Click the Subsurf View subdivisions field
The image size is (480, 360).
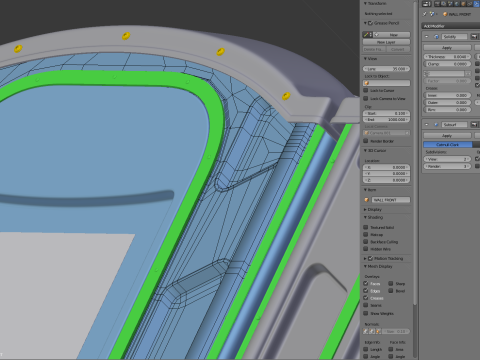[x=447, y=159]
